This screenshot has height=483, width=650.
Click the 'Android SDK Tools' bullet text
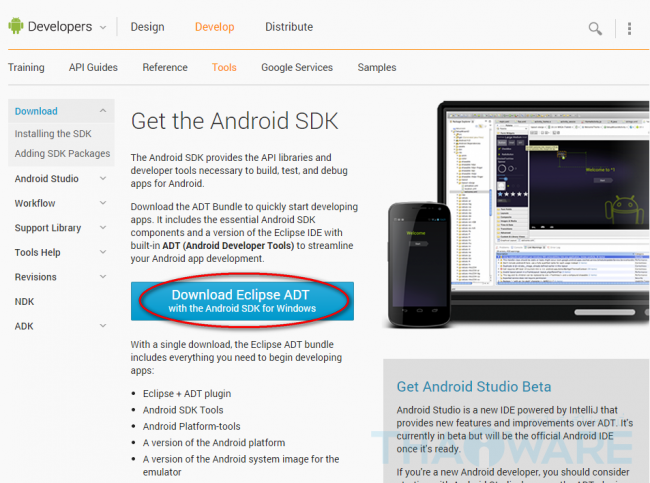click(183, 410)
